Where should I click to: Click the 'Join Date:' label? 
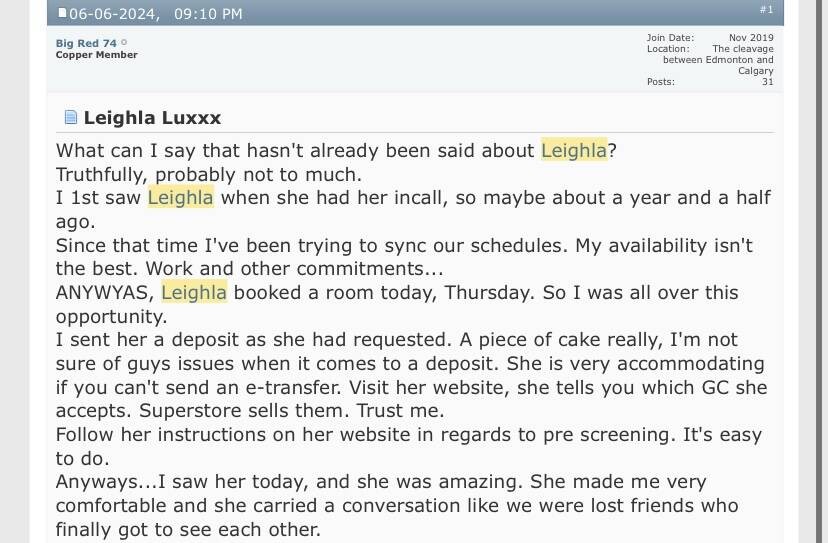click(671, 38)
